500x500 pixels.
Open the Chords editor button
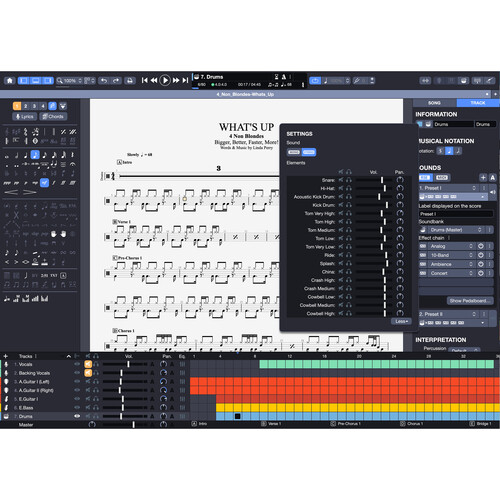point(53,116)
